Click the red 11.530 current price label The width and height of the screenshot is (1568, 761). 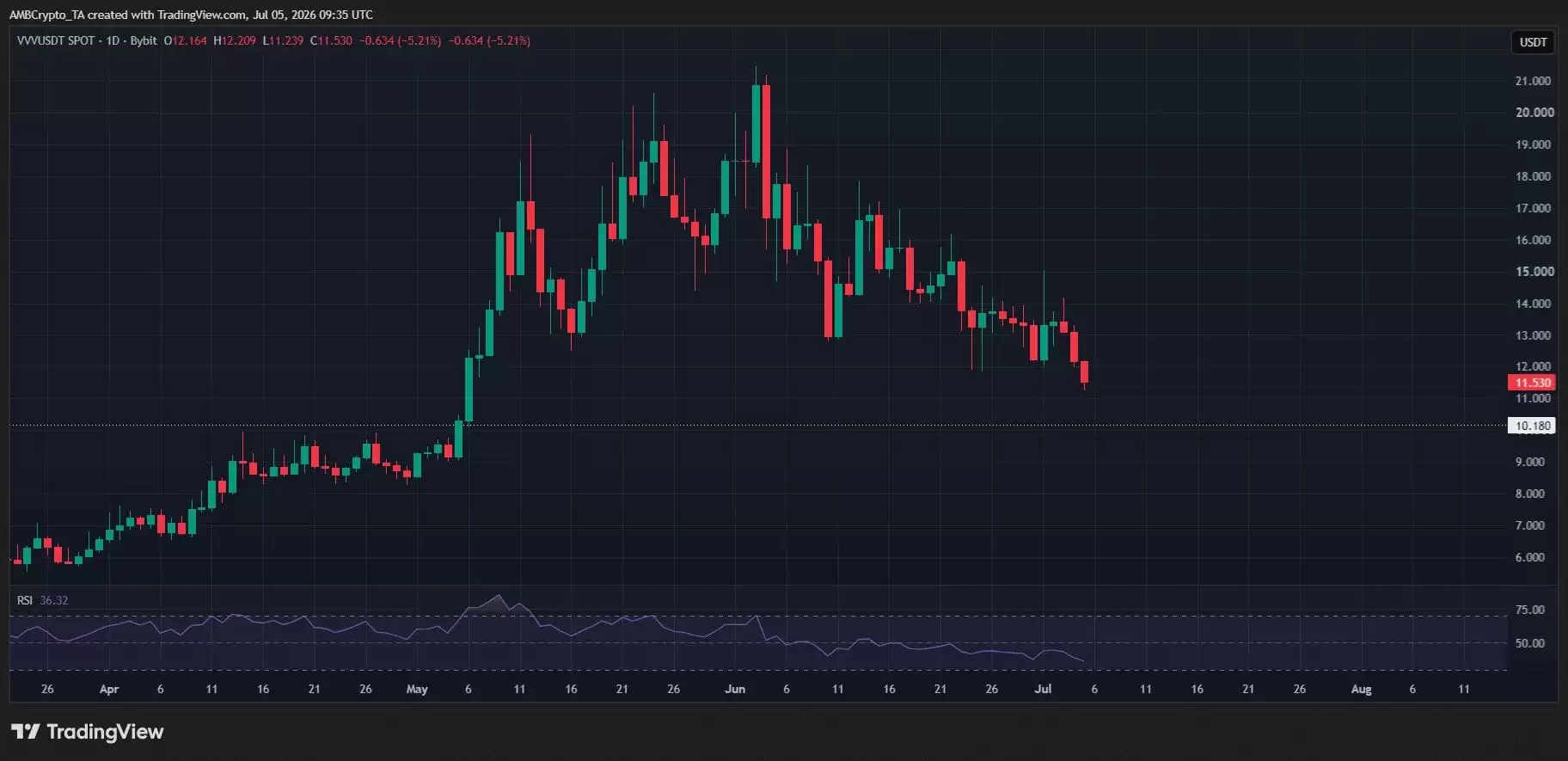point(1532,383)
